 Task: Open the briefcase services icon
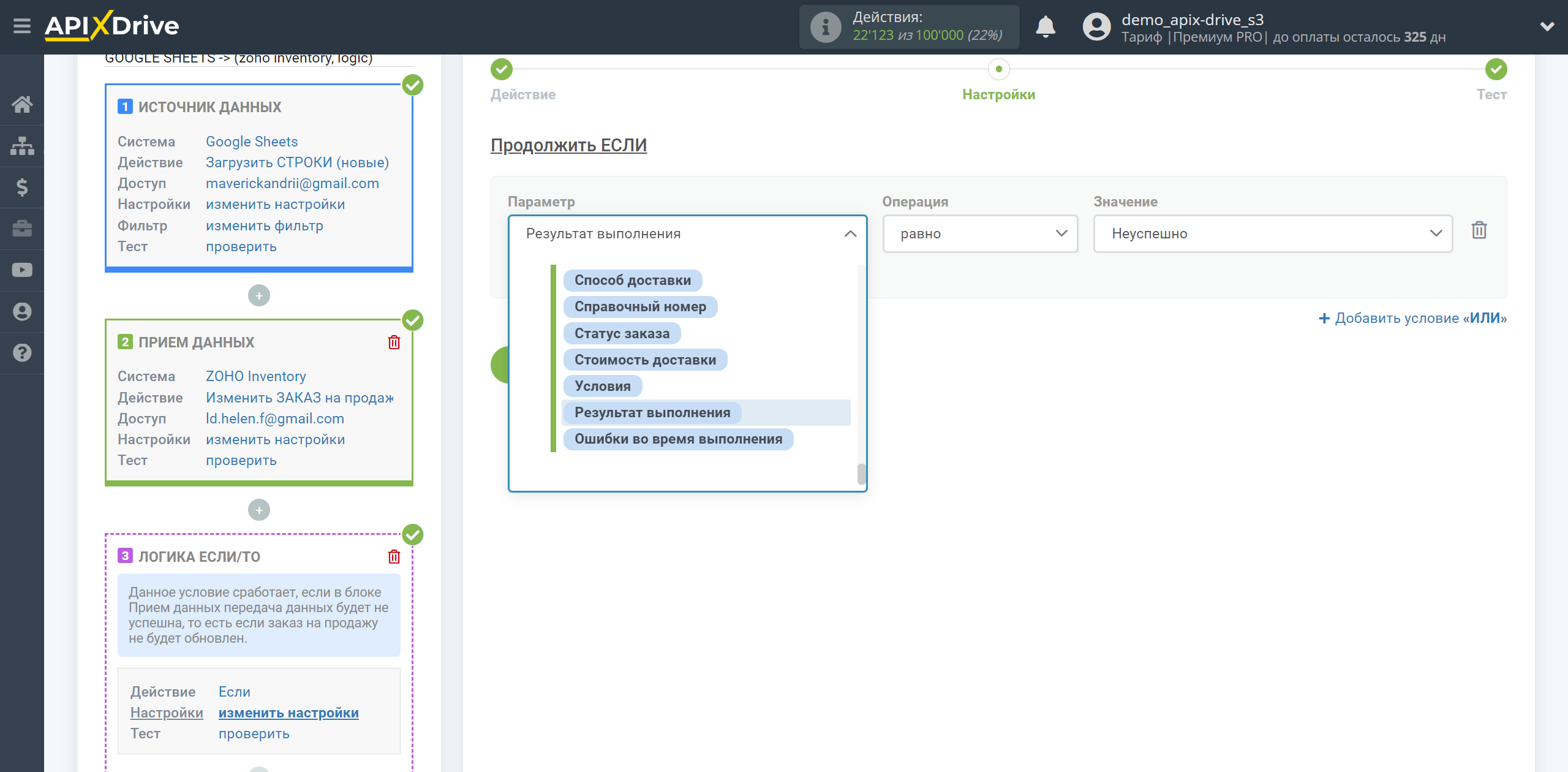pos(22,229)
